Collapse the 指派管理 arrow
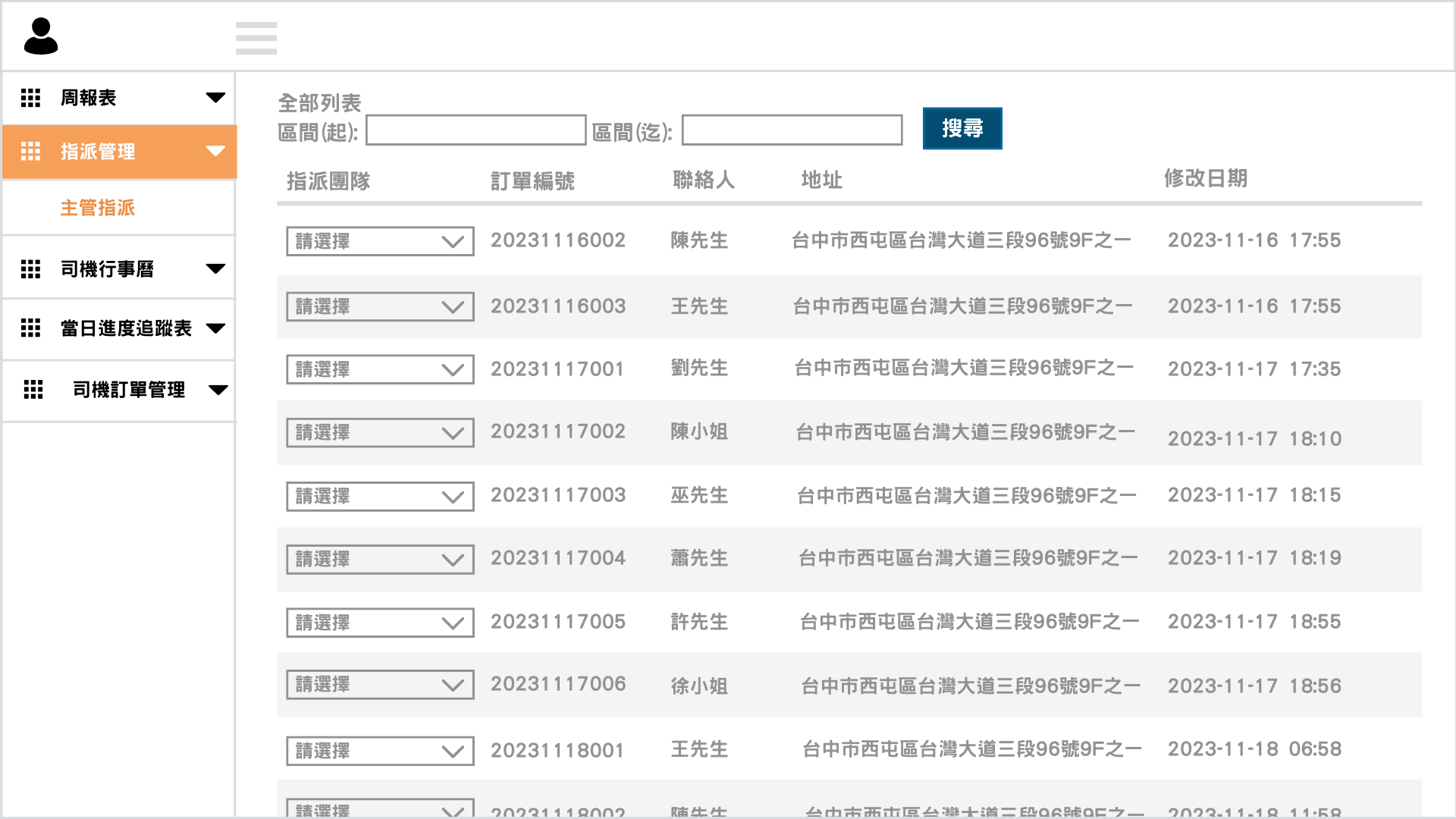 (215, 151)
